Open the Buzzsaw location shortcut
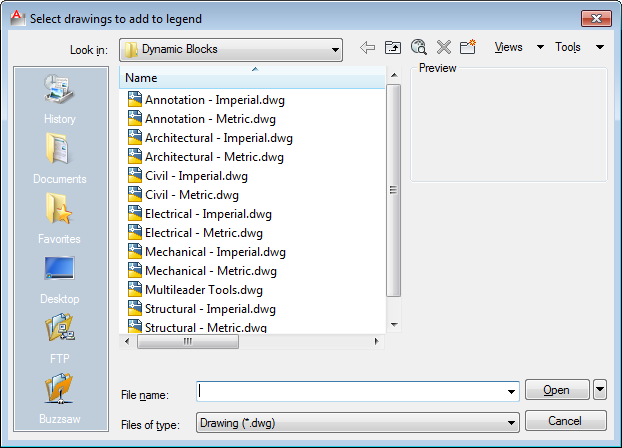Viewport: 622px width, 448px height. (x=60, y=397)
